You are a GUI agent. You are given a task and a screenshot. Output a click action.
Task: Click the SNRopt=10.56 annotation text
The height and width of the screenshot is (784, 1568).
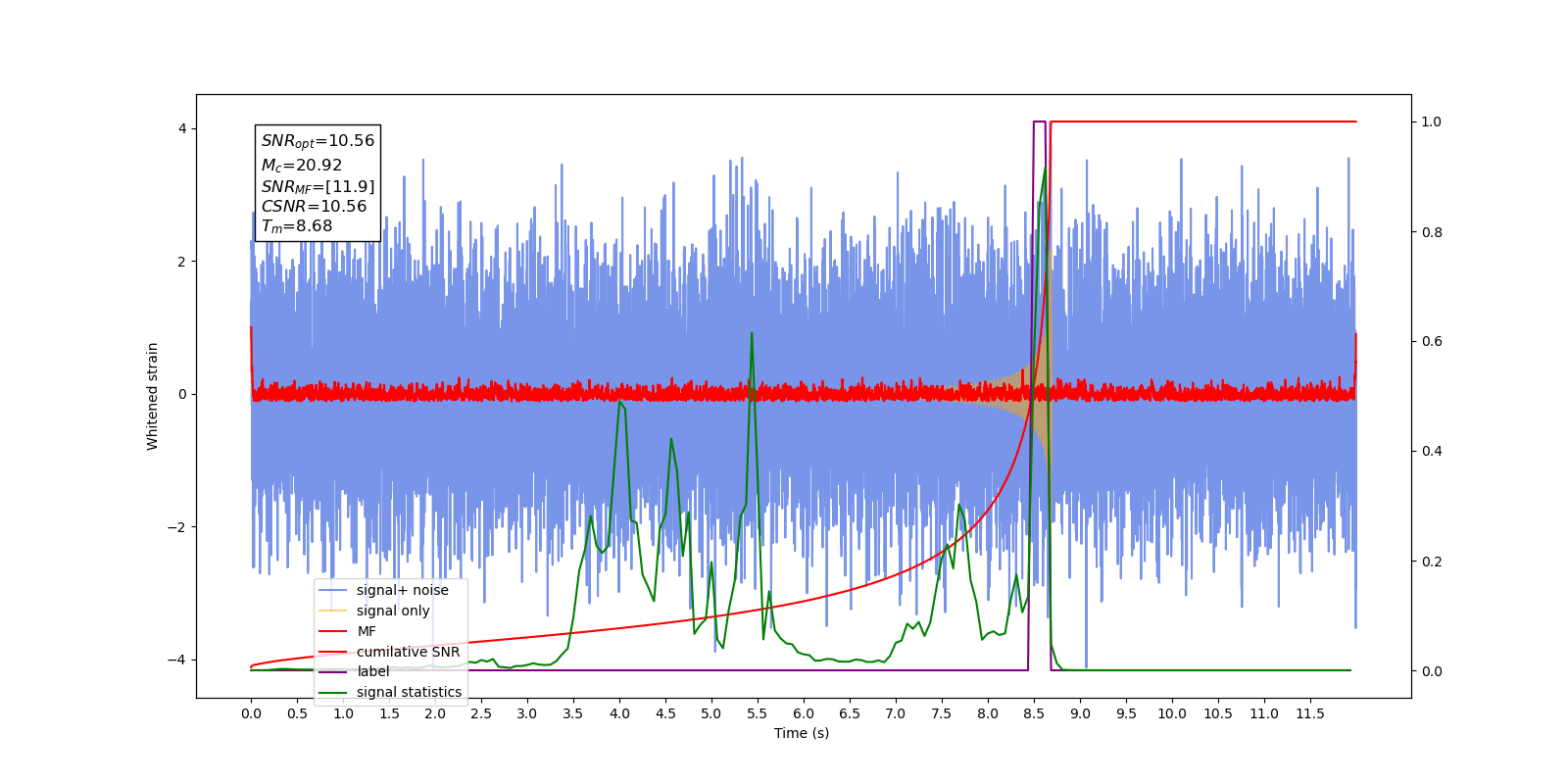point(318,141)
